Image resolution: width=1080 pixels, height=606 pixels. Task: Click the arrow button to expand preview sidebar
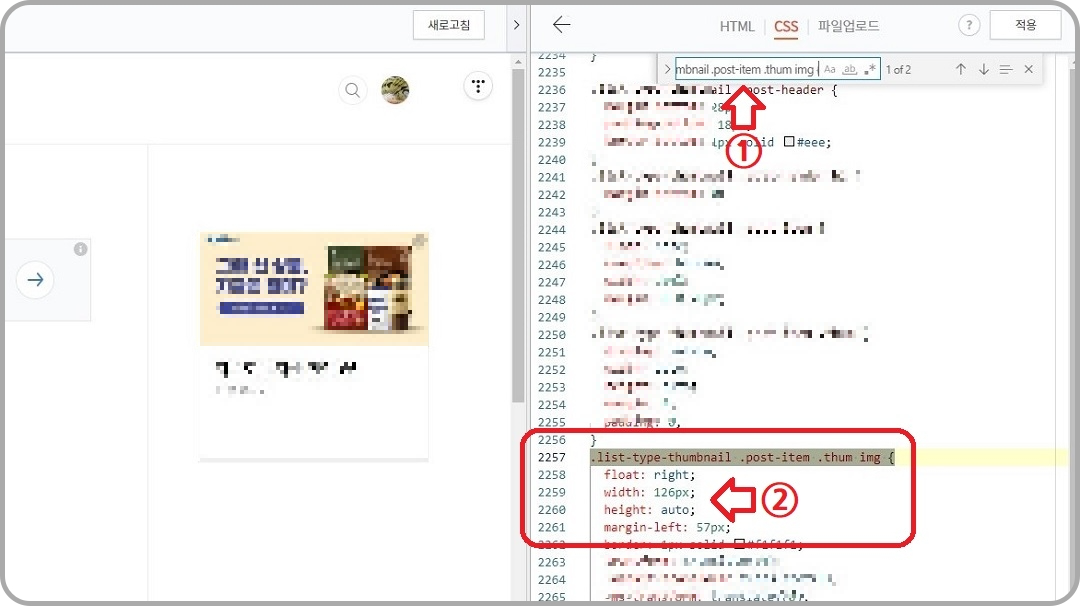[35, 280]
